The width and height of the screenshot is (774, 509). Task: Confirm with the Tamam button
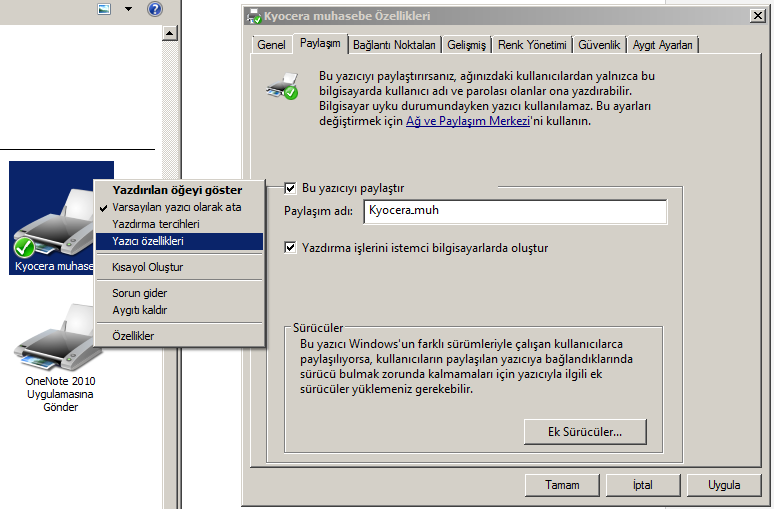562,485
